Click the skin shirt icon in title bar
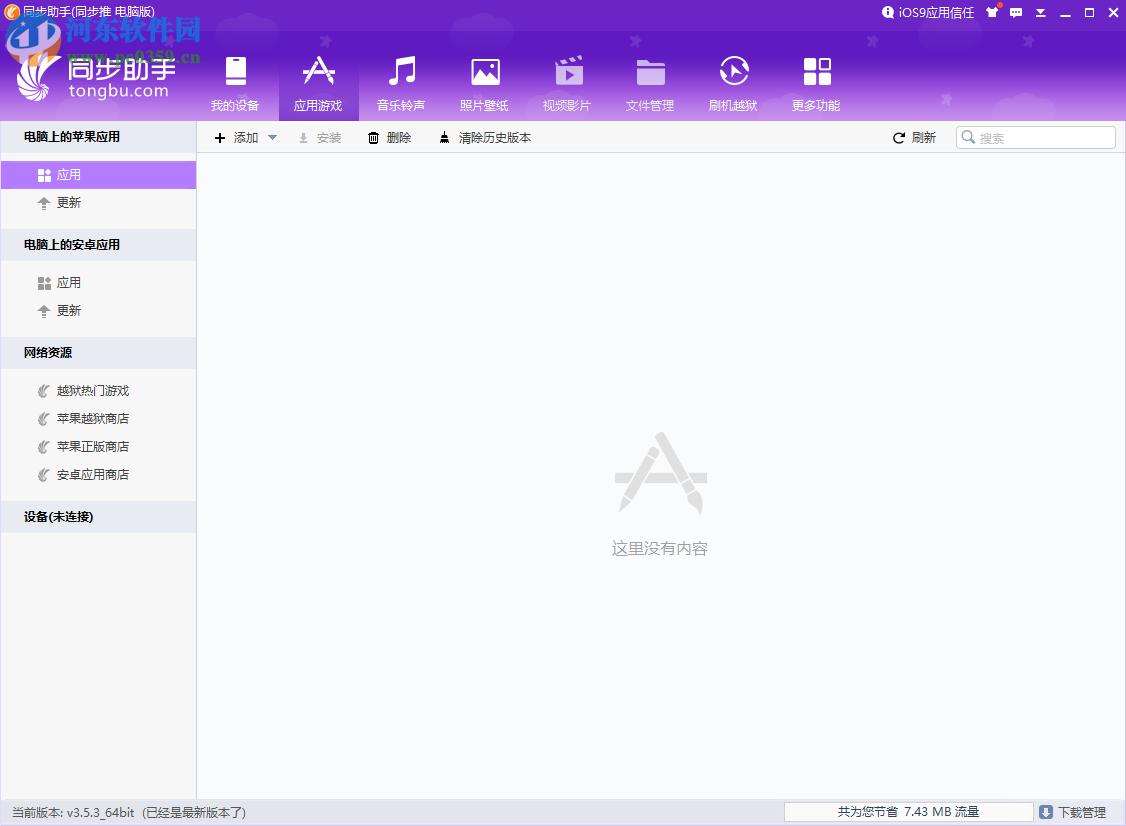This screenshot has width=1126, height=826. tap(992, 13)
